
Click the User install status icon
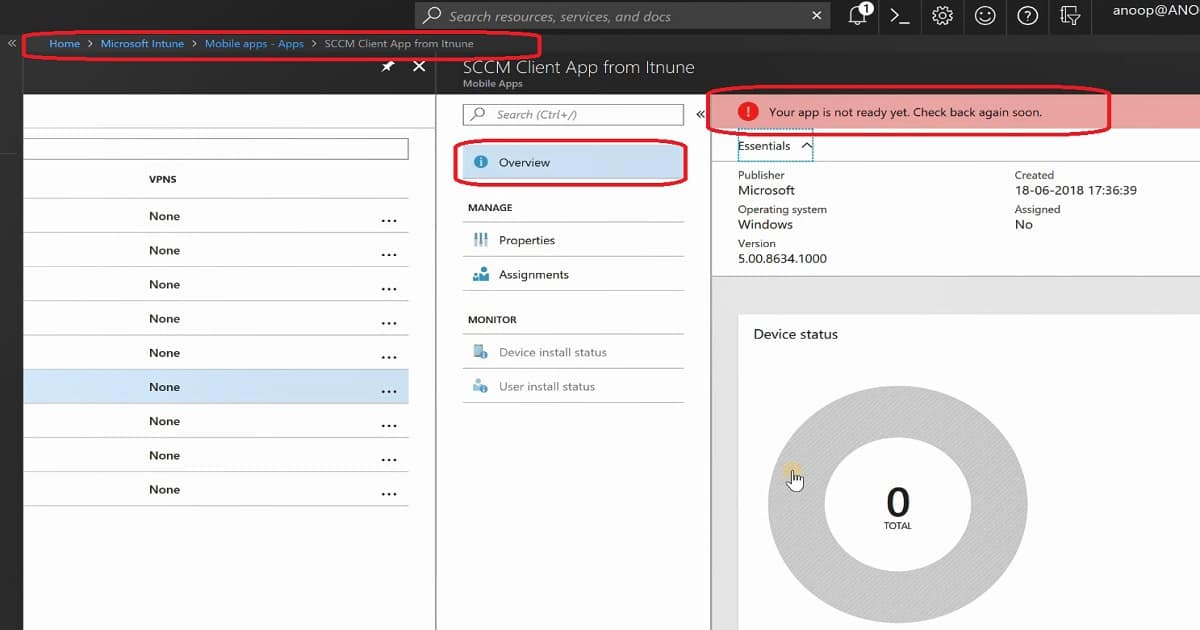tap(481, 386)
